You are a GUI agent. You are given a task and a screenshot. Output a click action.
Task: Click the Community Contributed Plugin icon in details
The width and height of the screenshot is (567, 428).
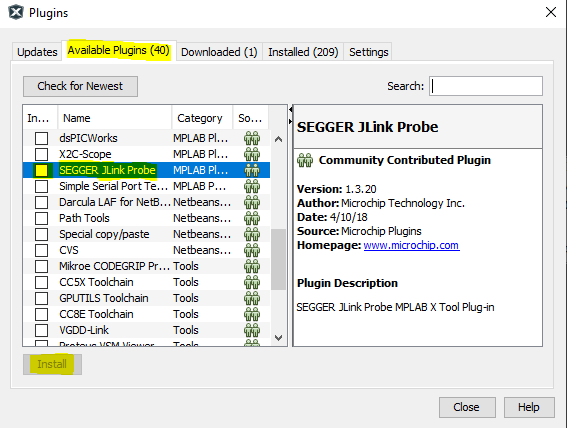pos(305,160)
